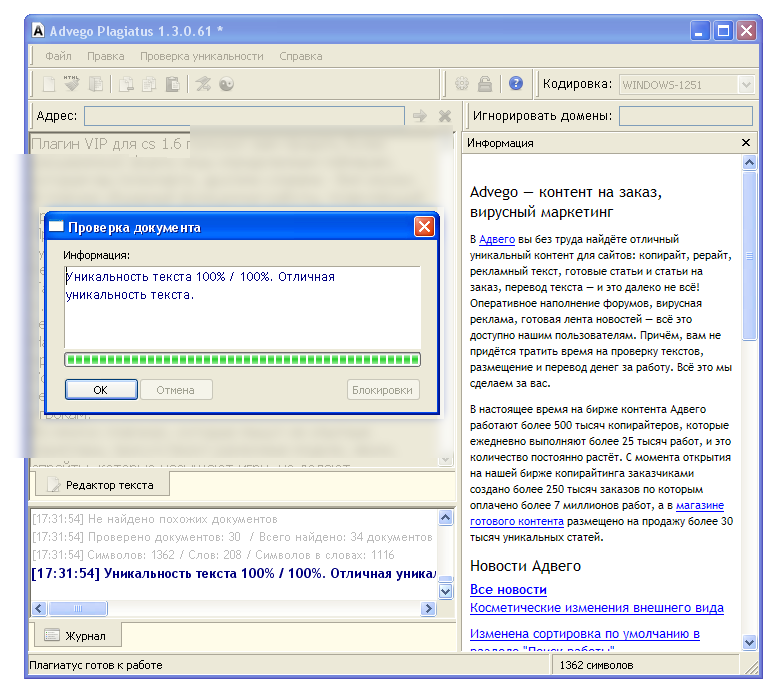Click OK in the document check dialog
Screen dimensions: 770x700
tap(101, 390)
